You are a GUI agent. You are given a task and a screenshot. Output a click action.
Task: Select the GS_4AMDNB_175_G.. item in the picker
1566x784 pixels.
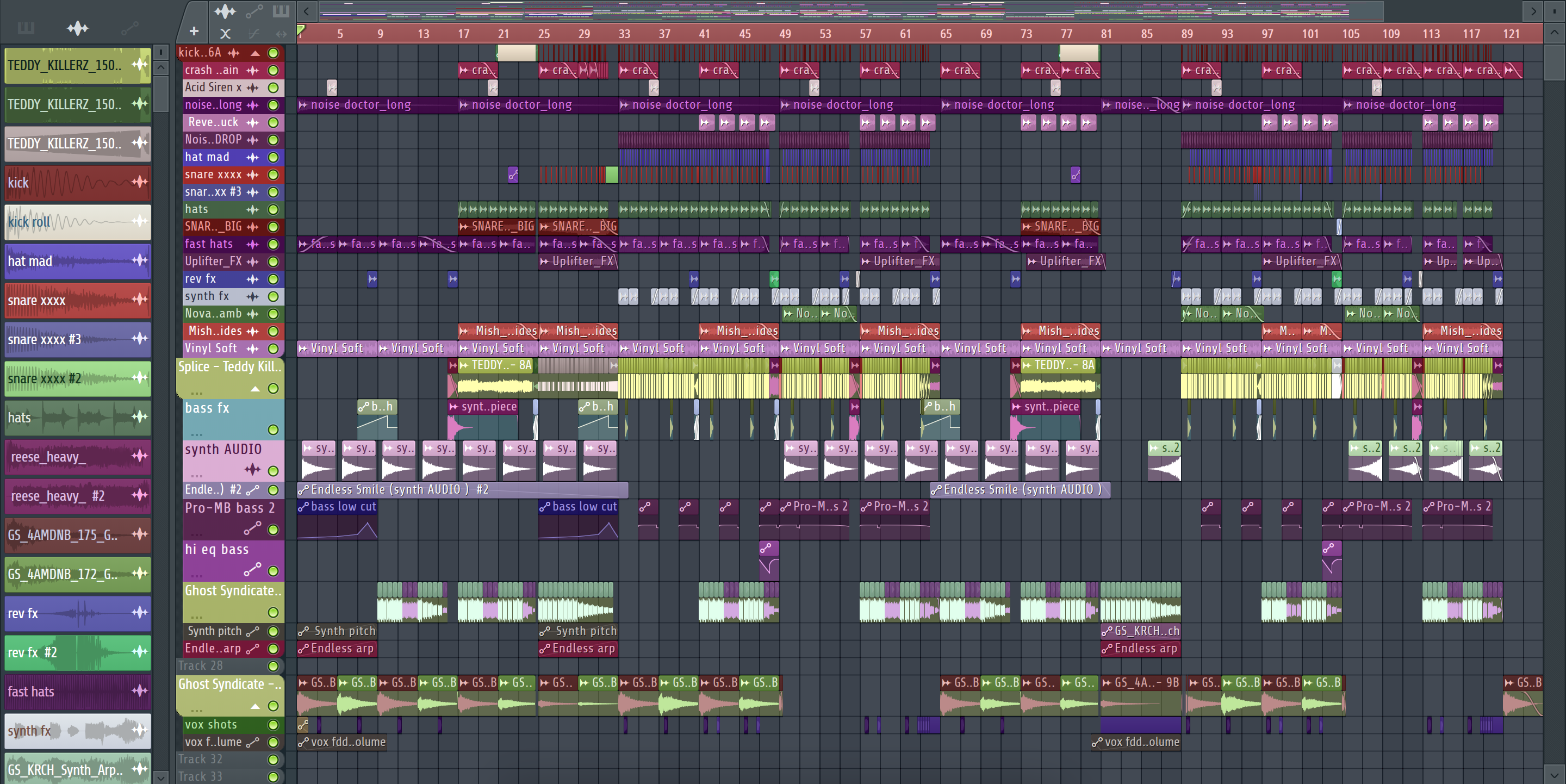pyautogui.click(x=78, y=535)
